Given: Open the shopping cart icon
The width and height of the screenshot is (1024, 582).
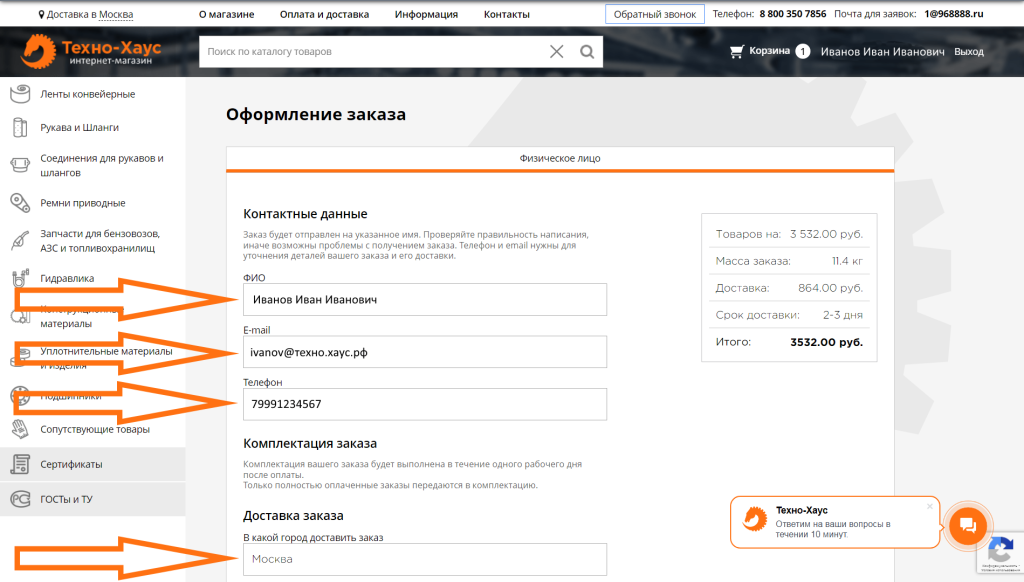Looking at the screenshot, I should [737, 51].
